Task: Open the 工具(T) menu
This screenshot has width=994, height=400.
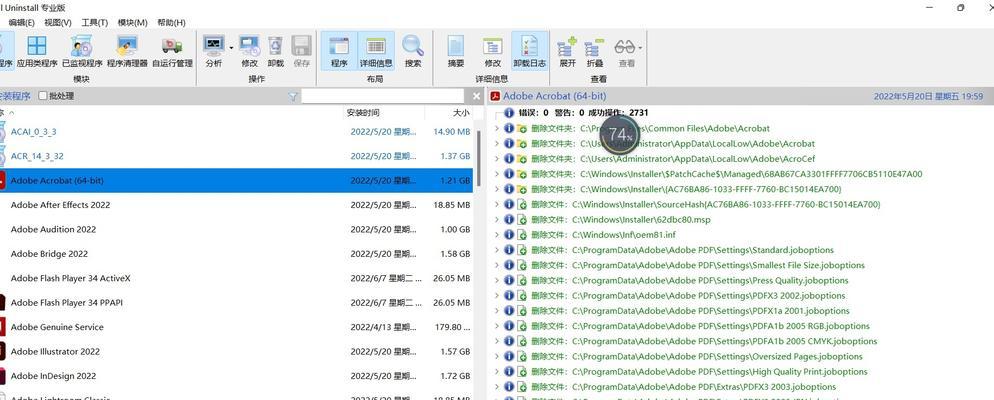Action: (94, 23)
